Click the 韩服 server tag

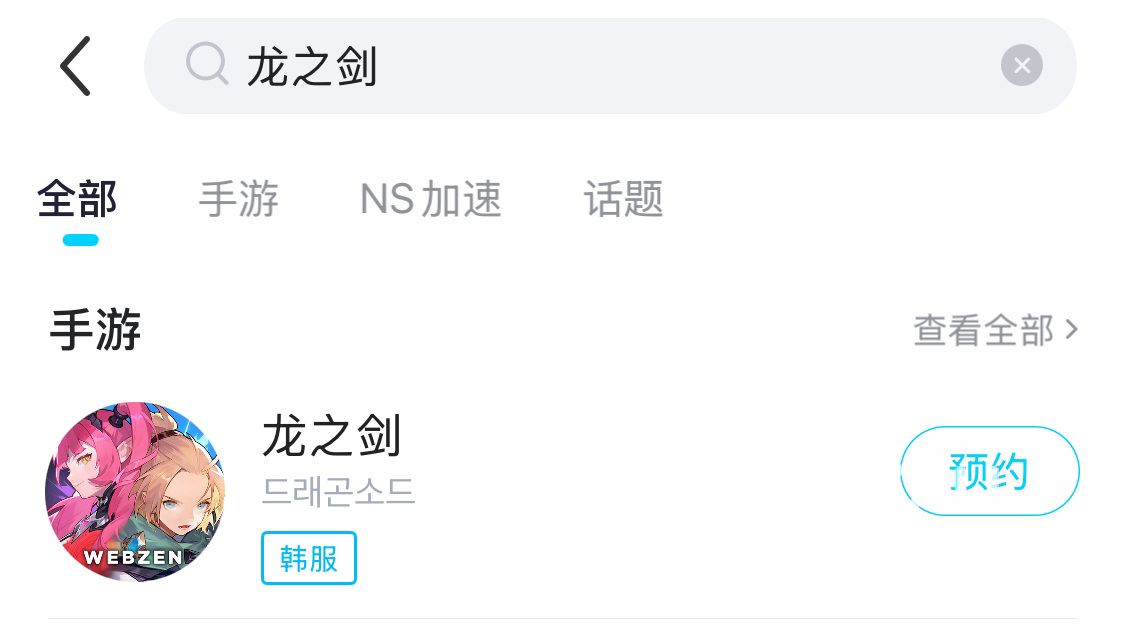[309, 558]
